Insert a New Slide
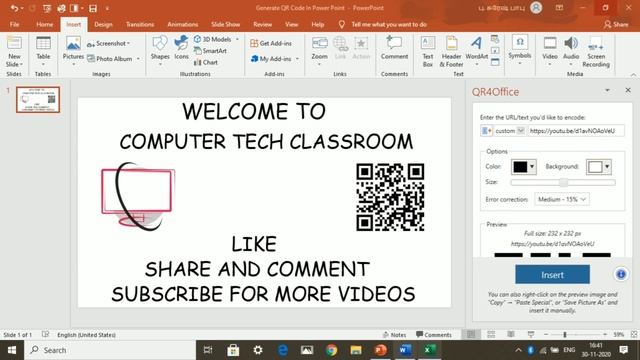 14,51
